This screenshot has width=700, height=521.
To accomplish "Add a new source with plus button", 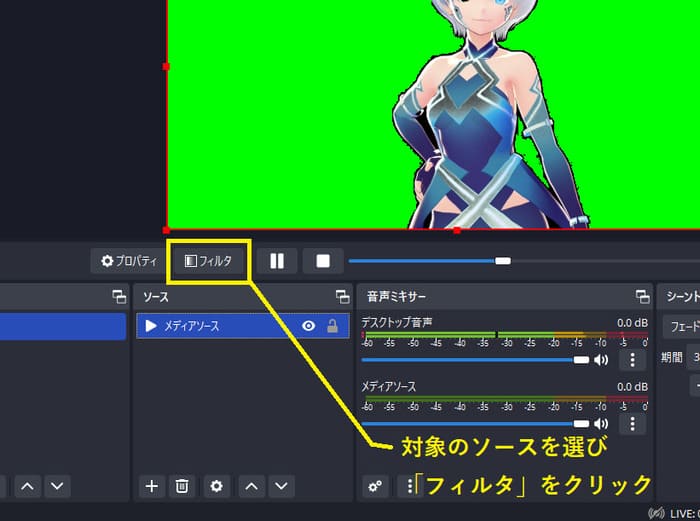I will (152, 486).
